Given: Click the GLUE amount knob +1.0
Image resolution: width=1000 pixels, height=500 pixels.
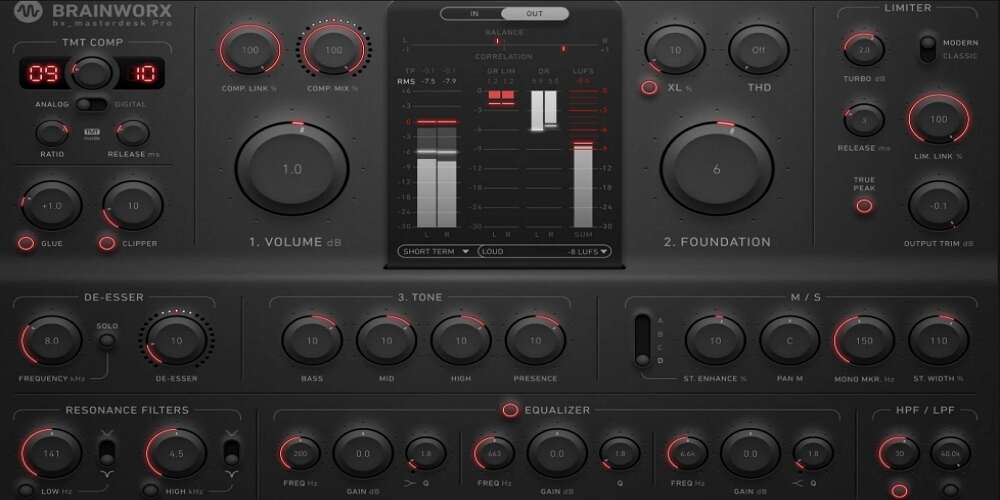Looking at the screenshot, I should 52,205.
